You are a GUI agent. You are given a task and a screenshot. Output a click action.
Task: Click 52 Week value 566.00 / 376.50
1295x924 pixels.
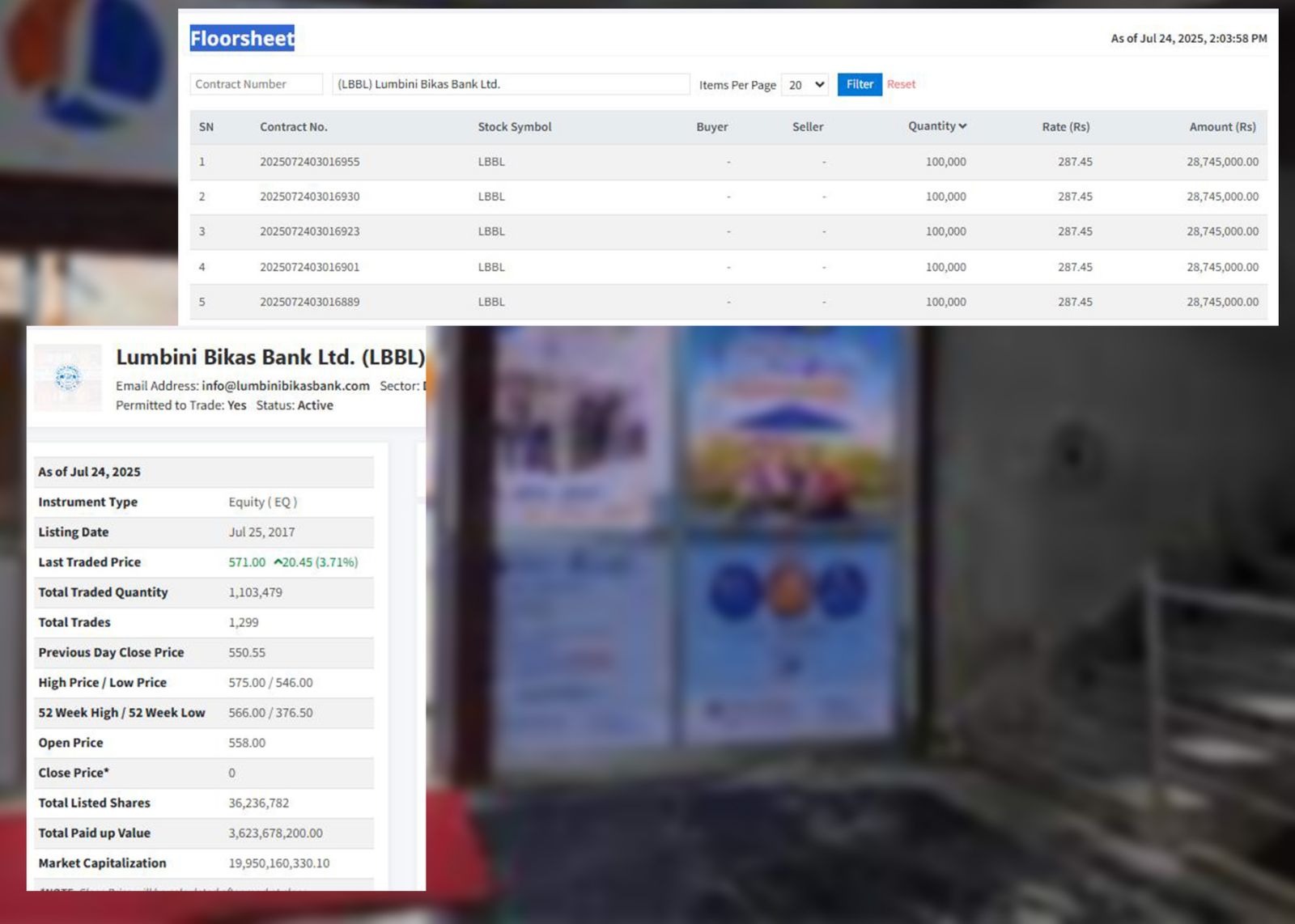pos(270,713)
